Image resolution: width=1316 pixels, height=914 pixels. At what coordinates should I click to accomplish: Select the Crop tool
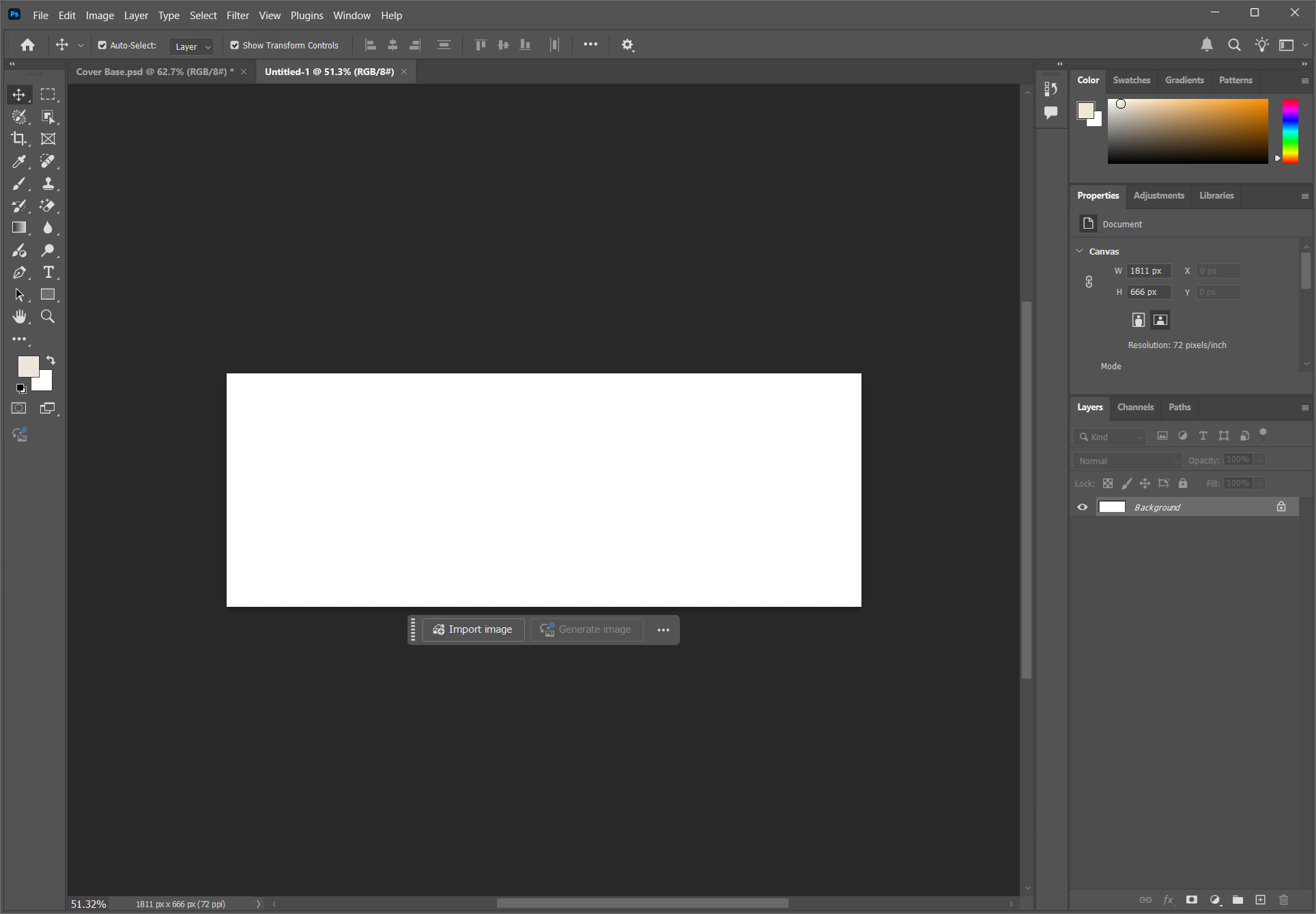[x=18, y=139]
